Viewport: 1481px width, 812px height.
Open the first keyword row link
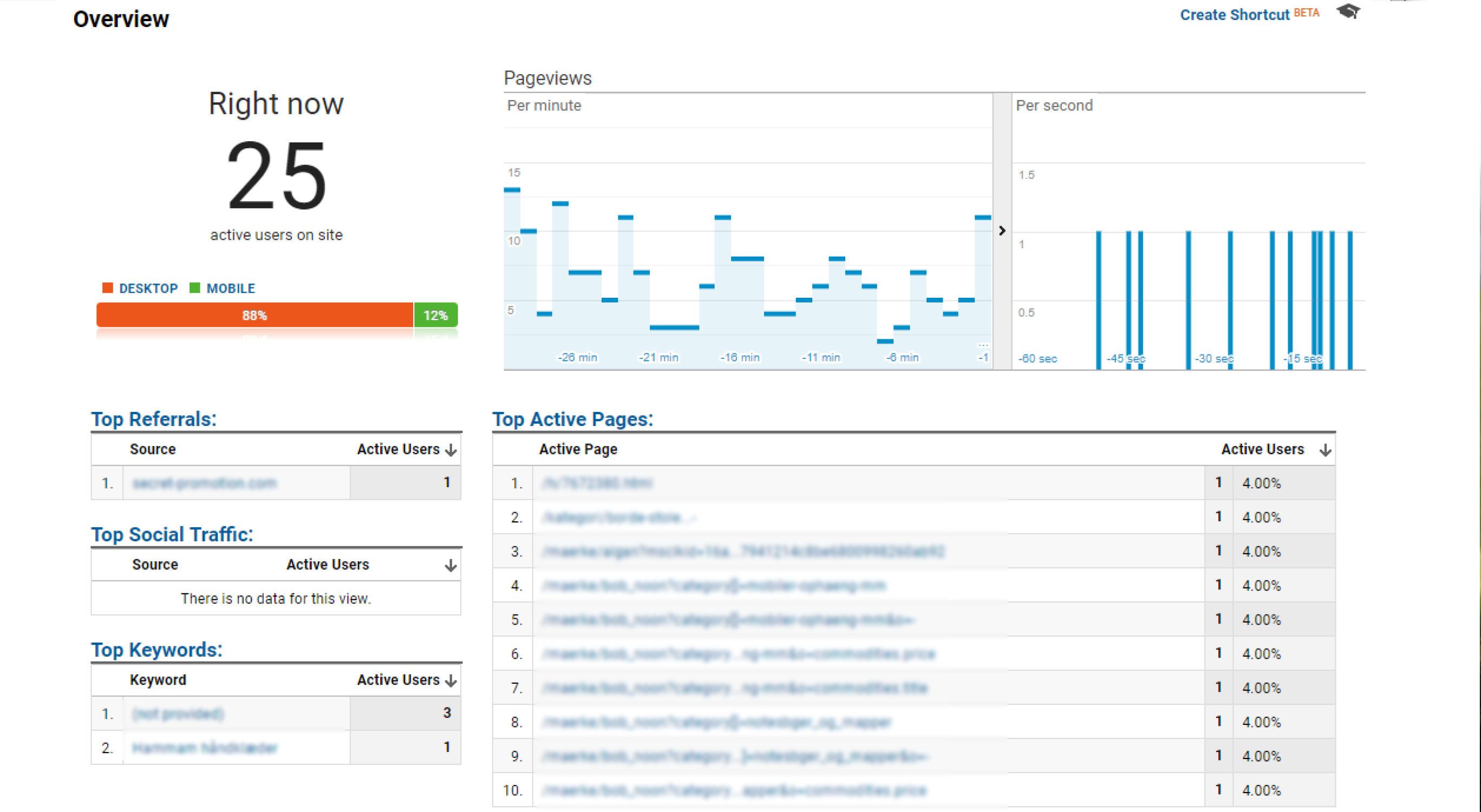tap(178, 715)
